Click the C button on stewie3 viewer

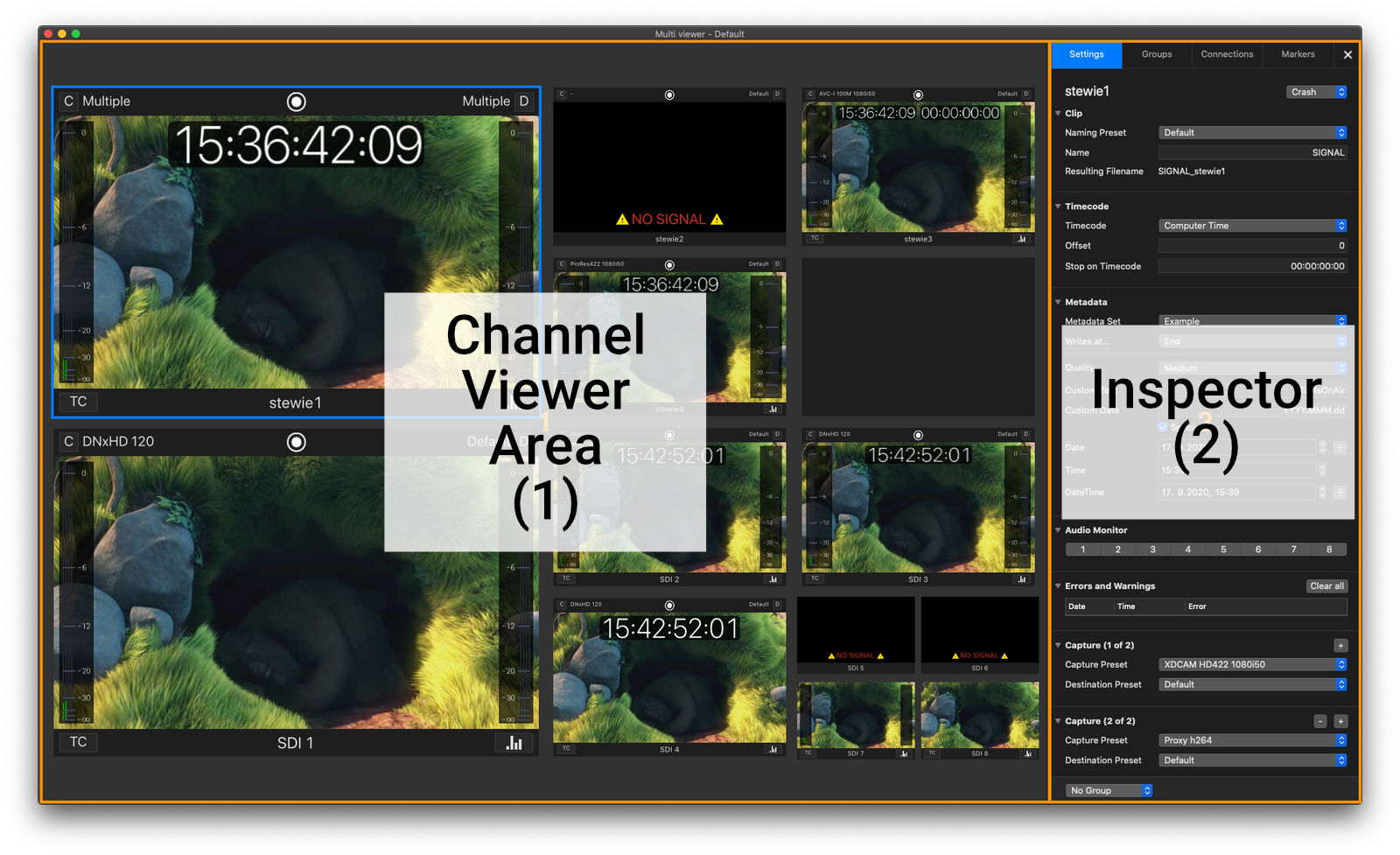pyautogui.click(x=810, y=94)
